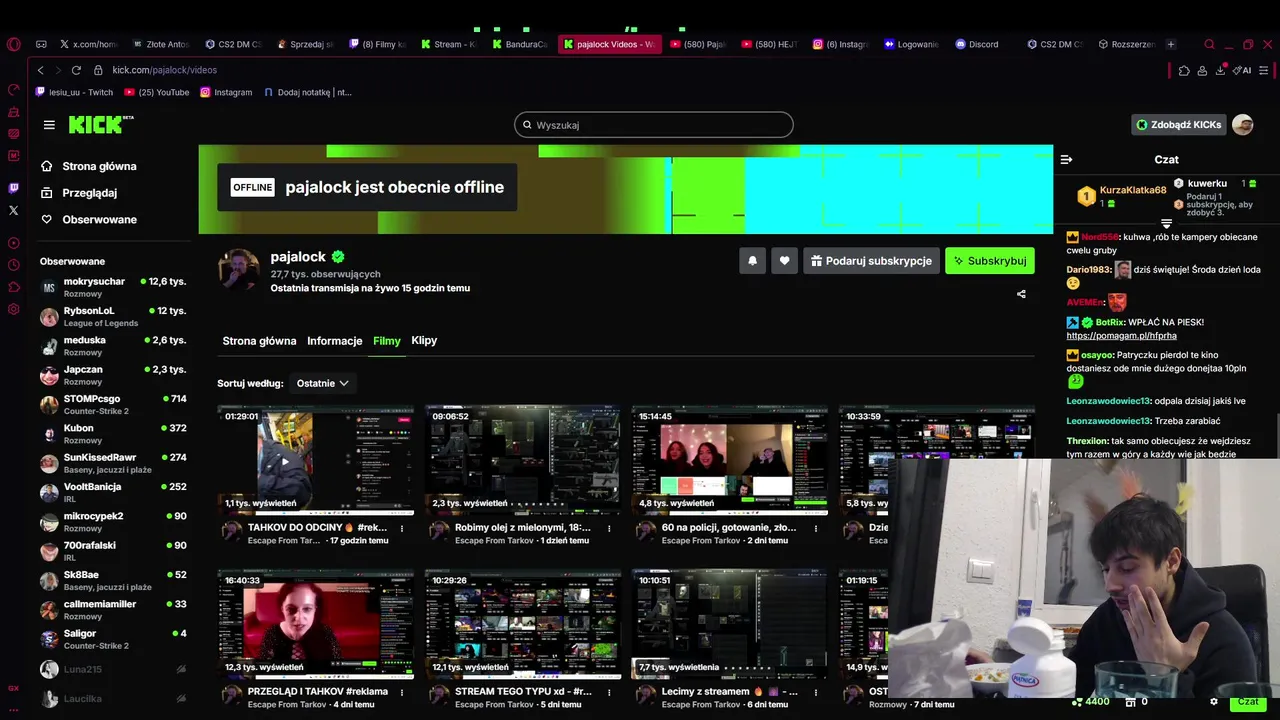Toggle the Kick hamburger menu

coord(49,125)
